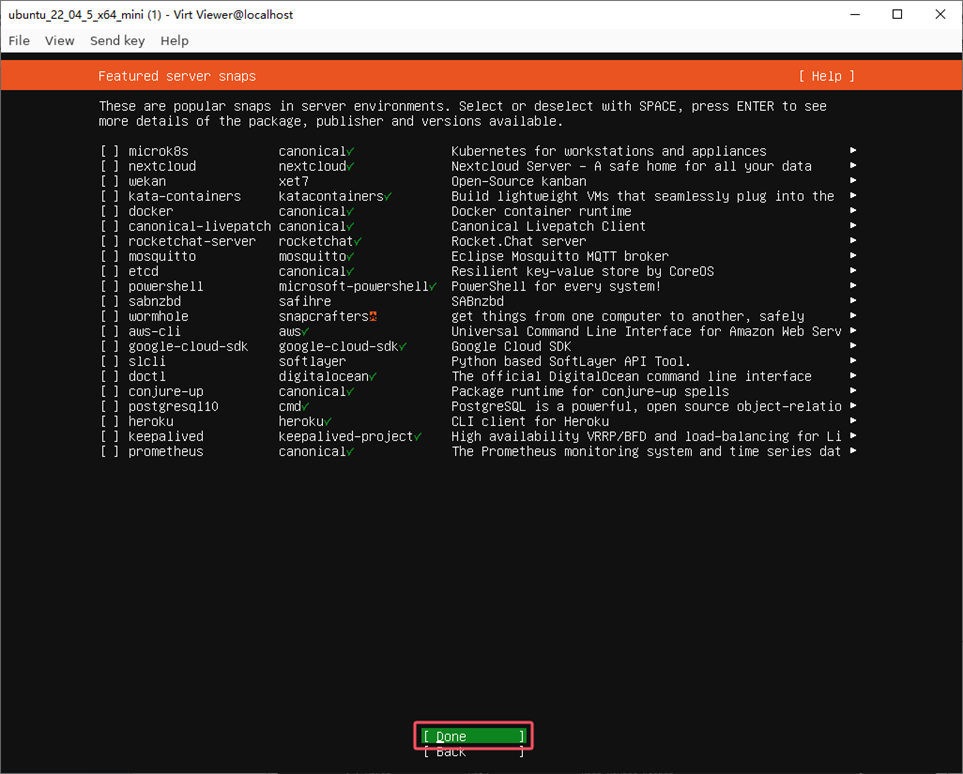Click the google-cloud-sdk publisher verified checkmark

(403, 346)
